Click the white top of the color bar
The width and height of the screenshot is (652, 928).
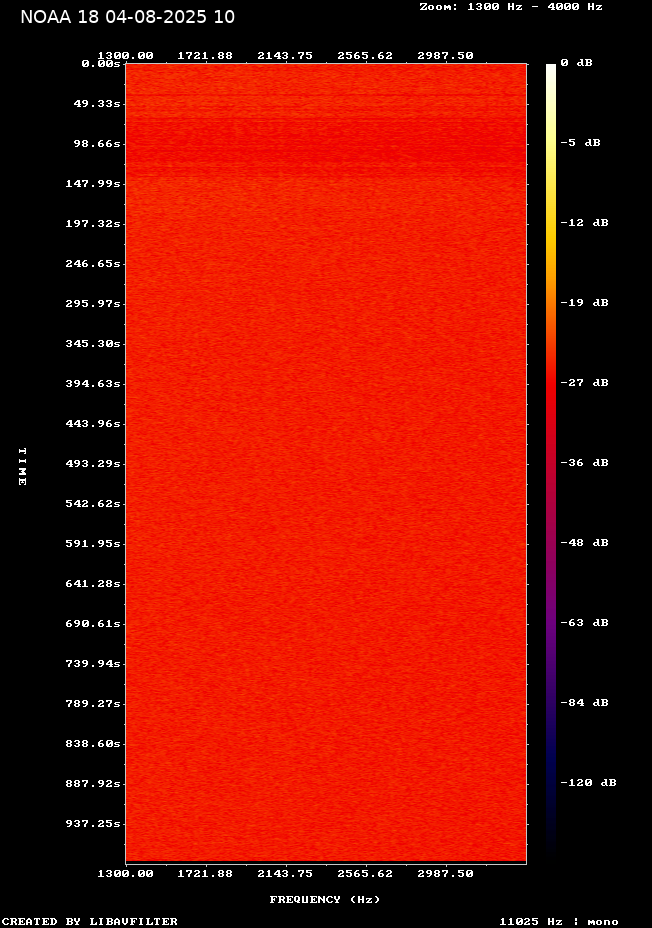[551, 70]
